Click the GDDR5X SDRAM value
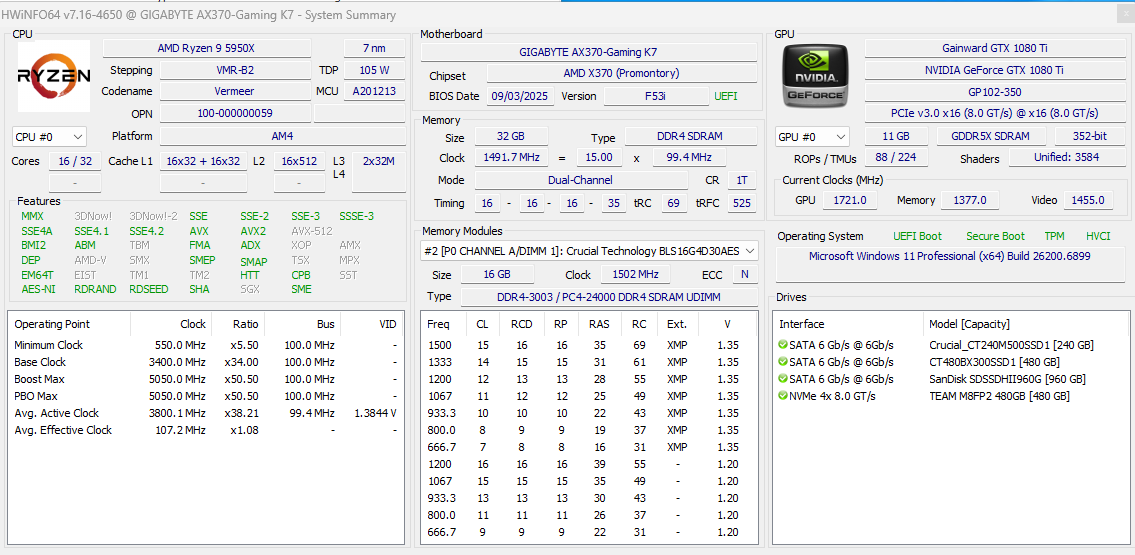 click(992, 137)
